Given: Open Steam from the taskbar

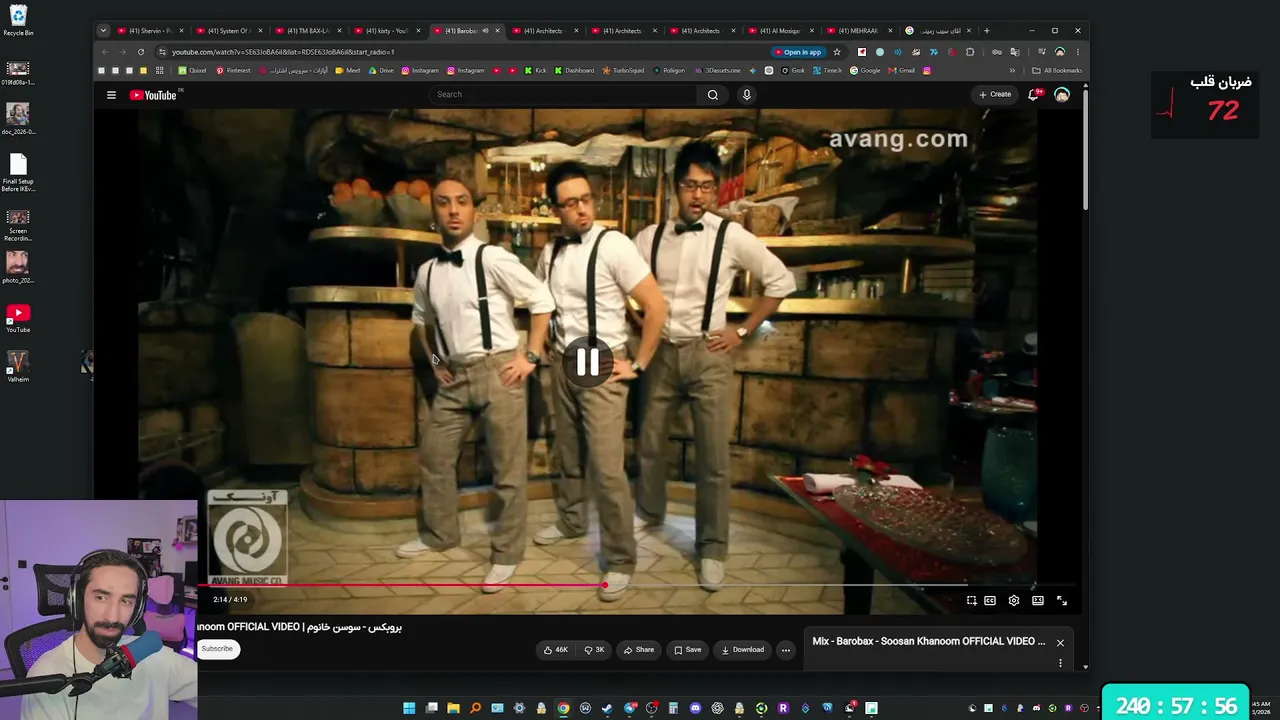Looking at the screenshot, I should 607,708.
